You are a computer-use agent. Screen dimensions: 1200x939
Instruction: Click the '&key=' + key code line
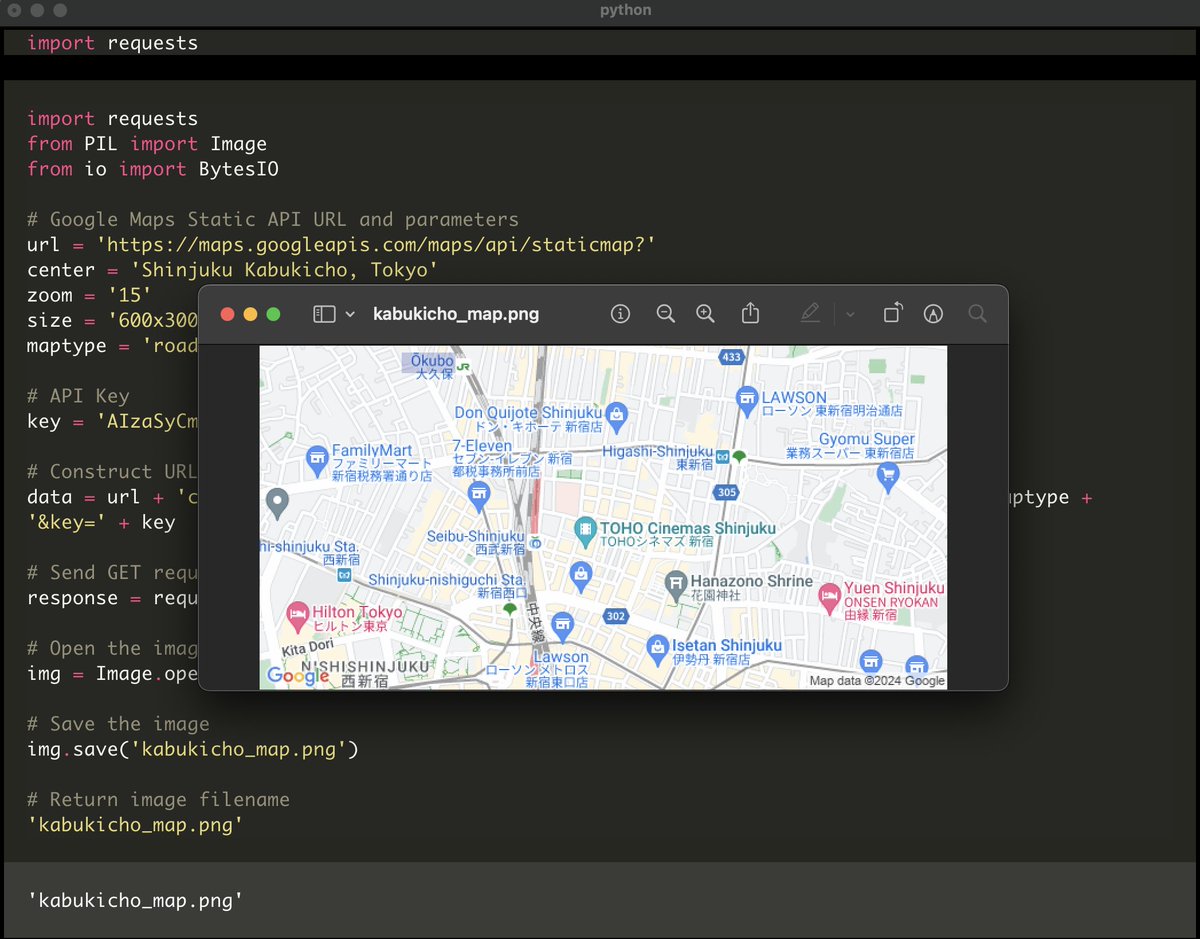click(x=101, y=522)
